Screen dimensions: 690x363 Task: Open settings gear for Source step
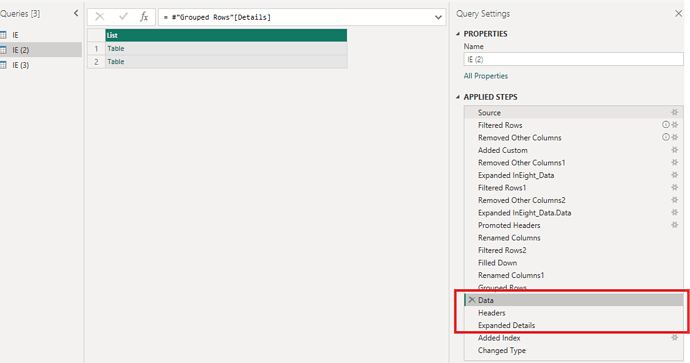(x=675, y=113)
